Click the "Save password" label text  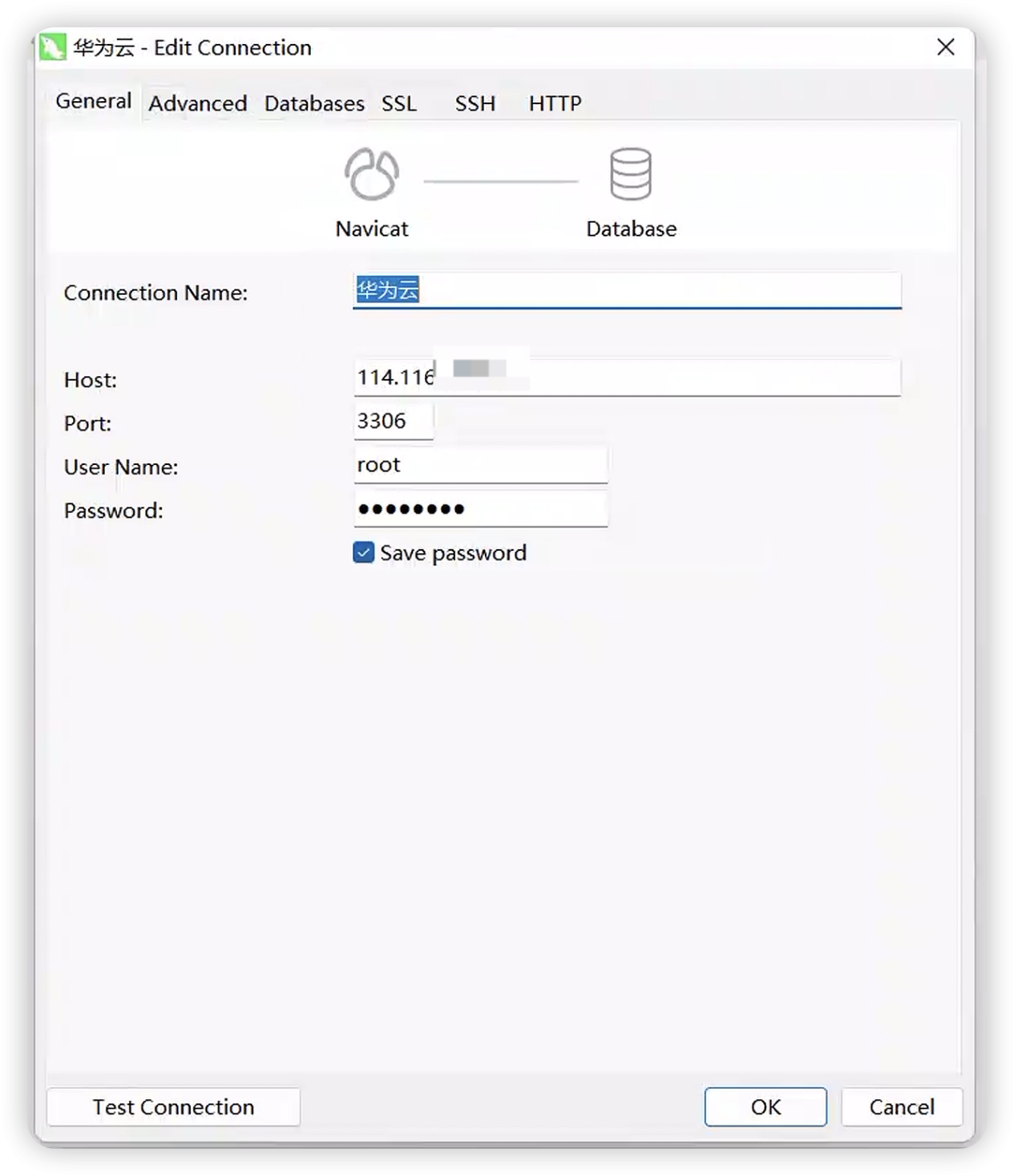click(x=453, y=553)
